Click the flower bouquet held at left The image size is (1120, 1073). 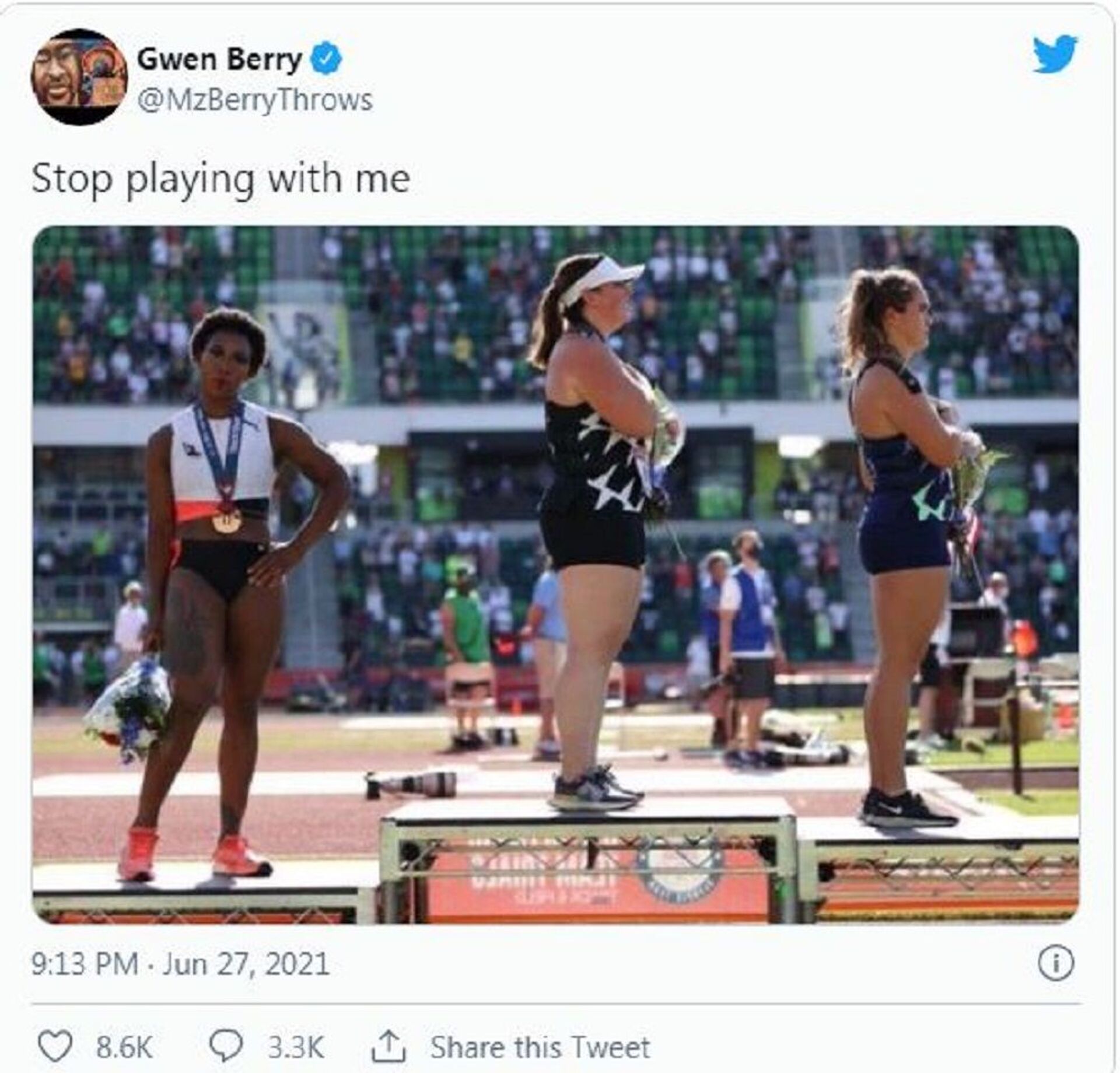click(129, 708)
